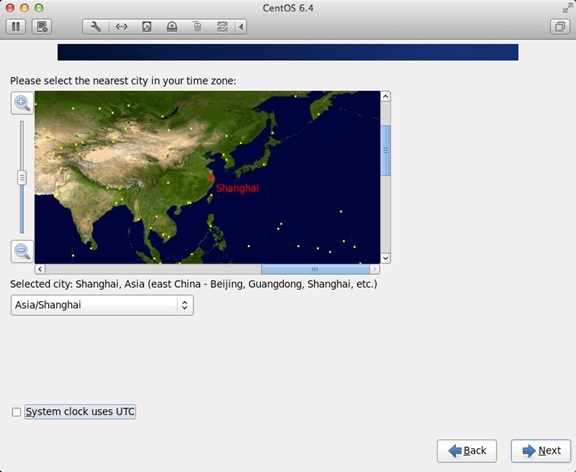Pause the virtual machine
Image resolution: width=576 pixels, height=472 pixels.
16,27
